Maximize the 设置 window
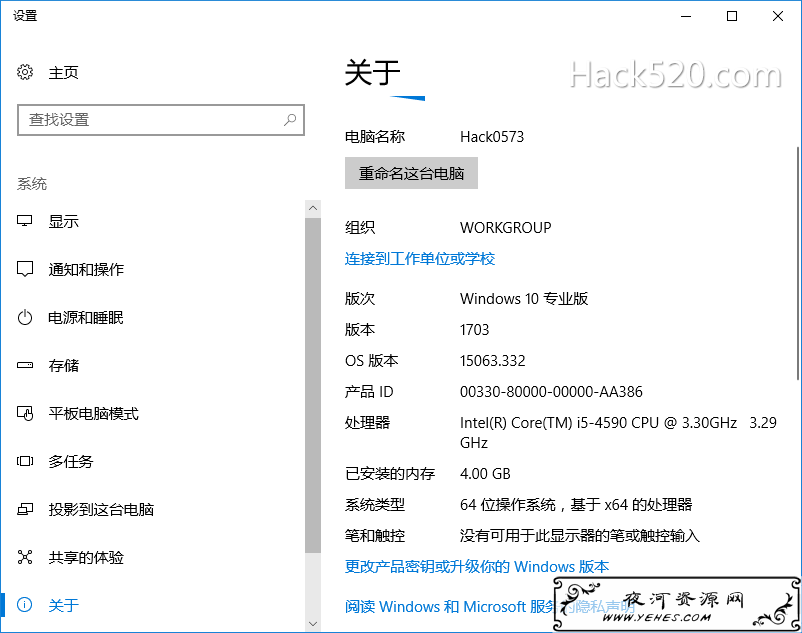This screenshot has width=802, height=633. [x=732, y=16]
